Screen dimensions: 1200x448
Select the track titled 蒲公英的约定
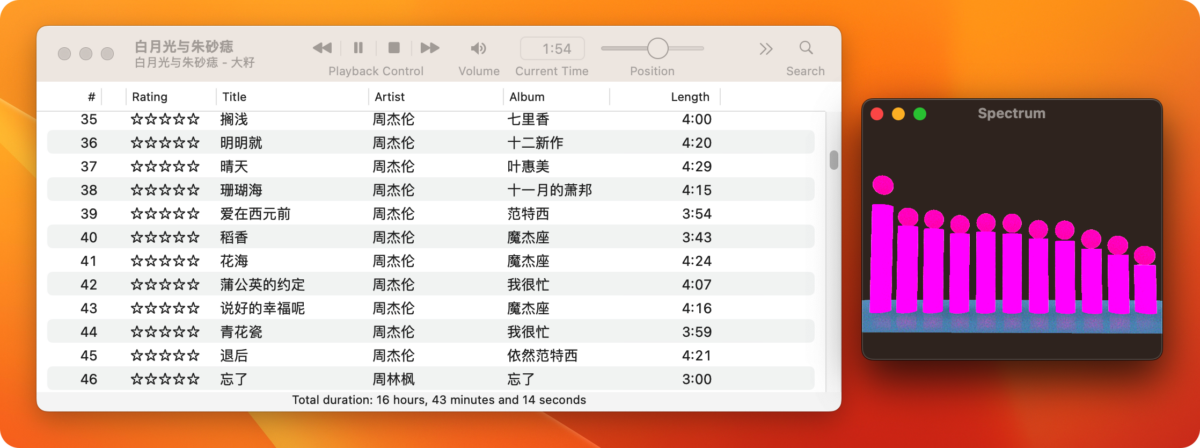tap(263, 285)
